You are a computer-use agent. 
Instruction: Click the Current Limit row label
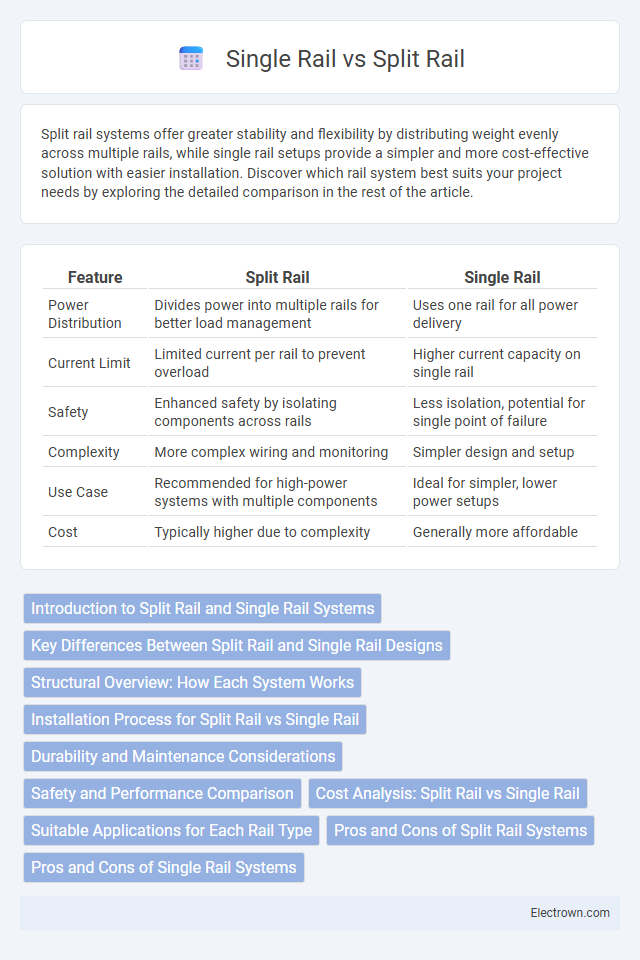point(89,363)
